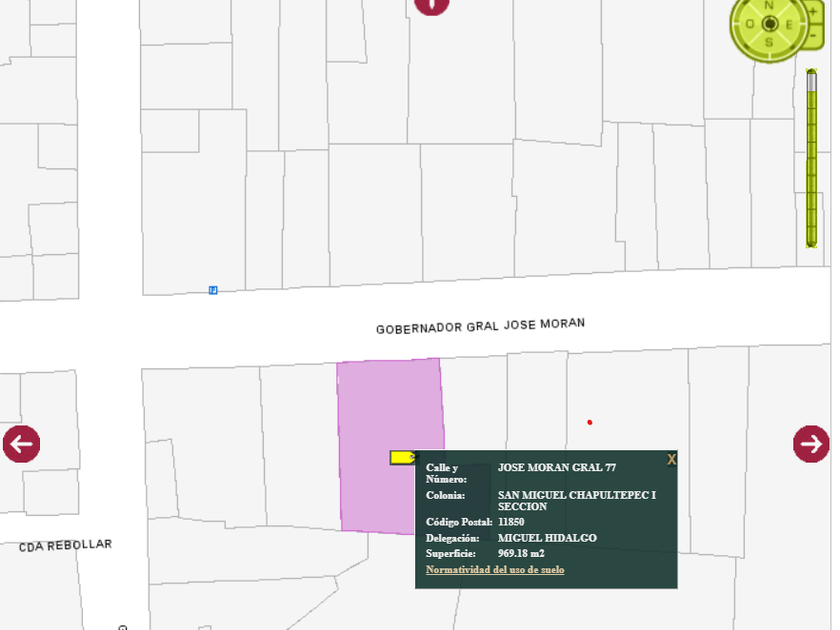Click the CDA Rebollar street label
The width and height of the screenshot is (840, 630).
[x=65, y=545]
